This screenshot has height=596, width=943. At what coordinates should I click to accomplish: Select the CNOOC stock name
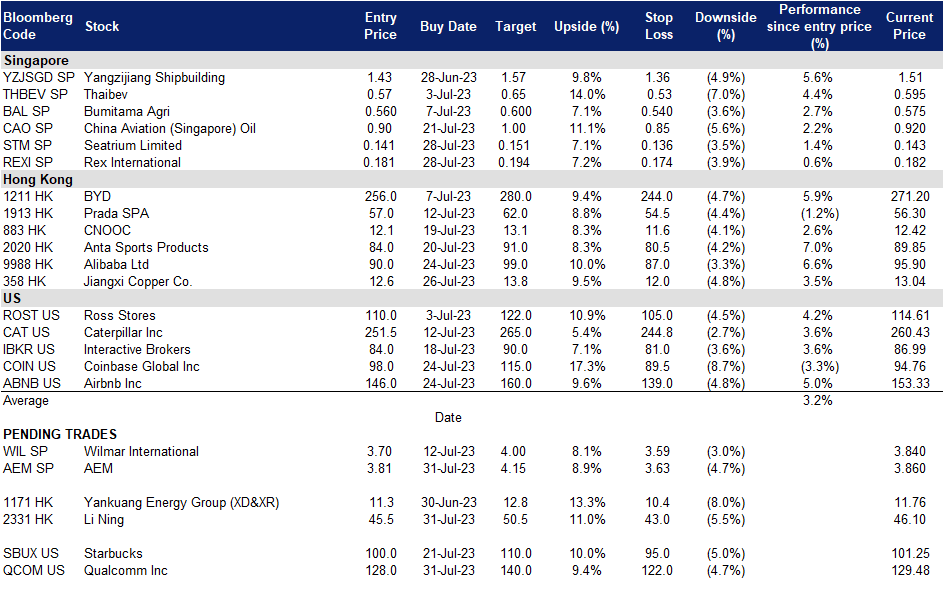coord(108,230)
